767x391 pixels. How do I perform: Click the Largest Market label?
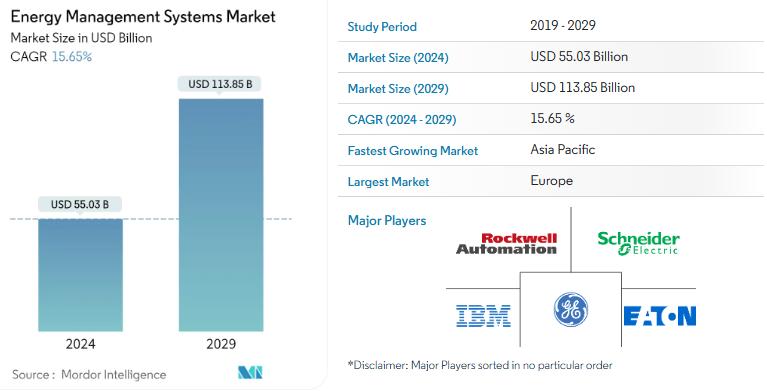pyautogui.click(x=388, y=182)
